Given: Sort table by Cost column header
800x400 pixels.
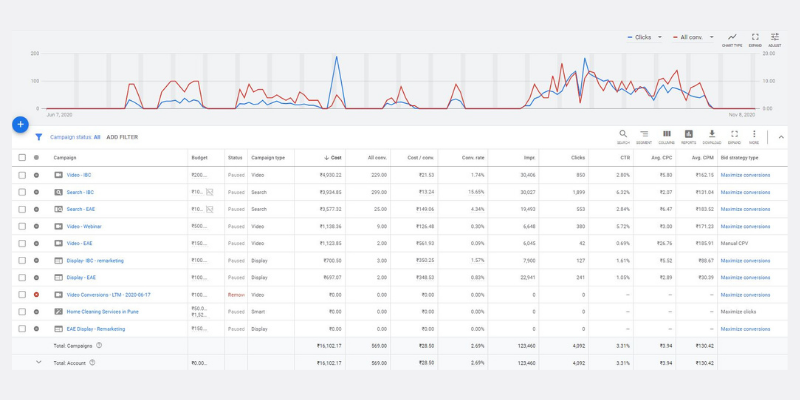Looking at the screenshot, I should (334, 158).
